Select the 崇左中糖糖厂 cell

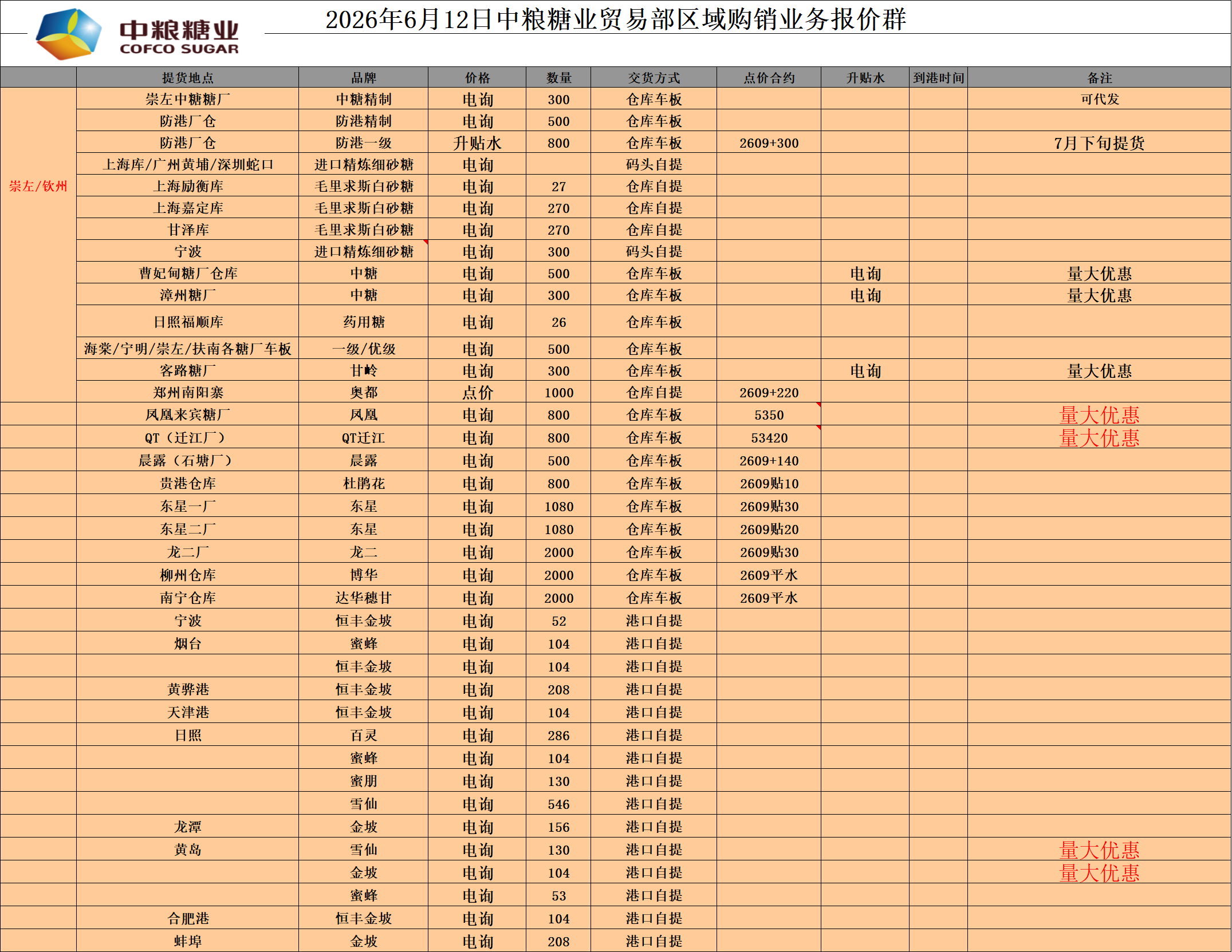click(x=188, y=100)
